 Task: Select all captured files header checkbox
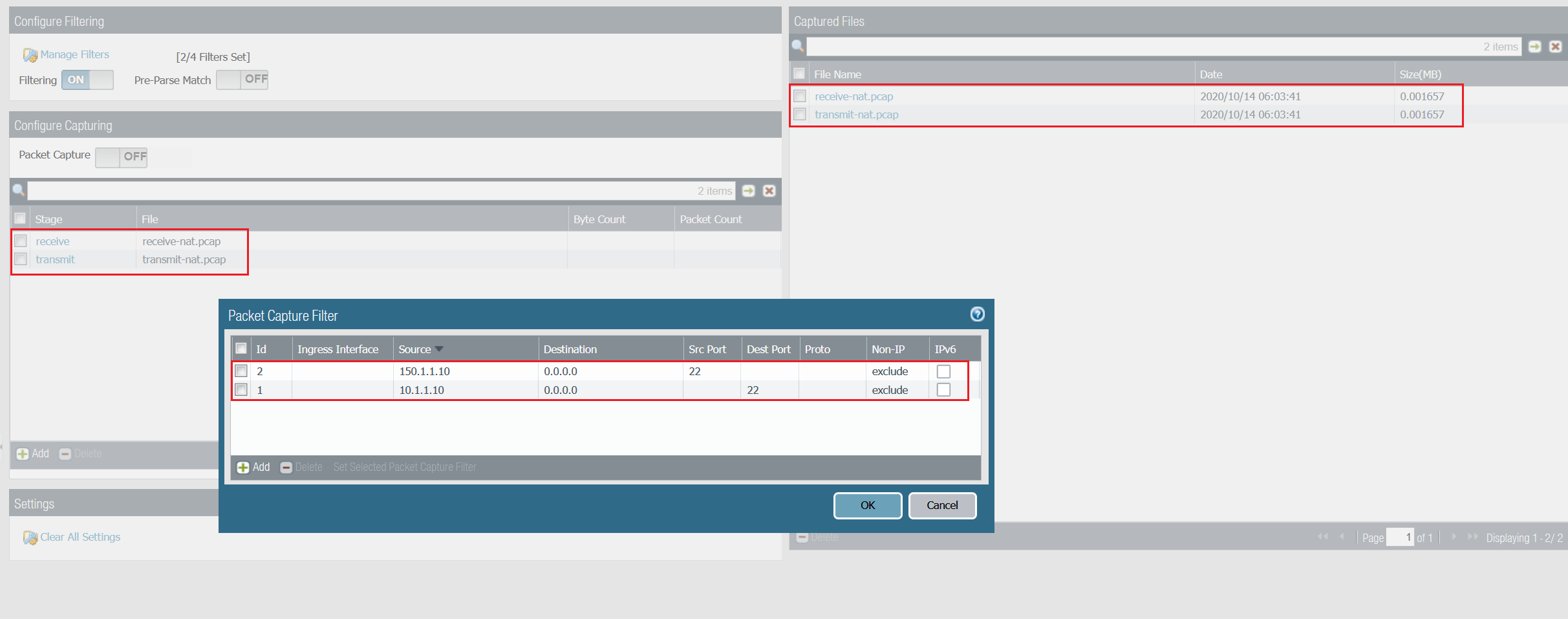tap(799, 74)
